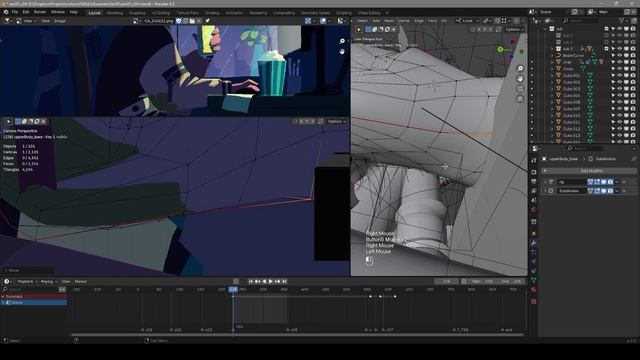This screenshot has height=360, width=640.
Task: Hide Cube.003 in viewport via eye icon
Action: tap(620, 89)
